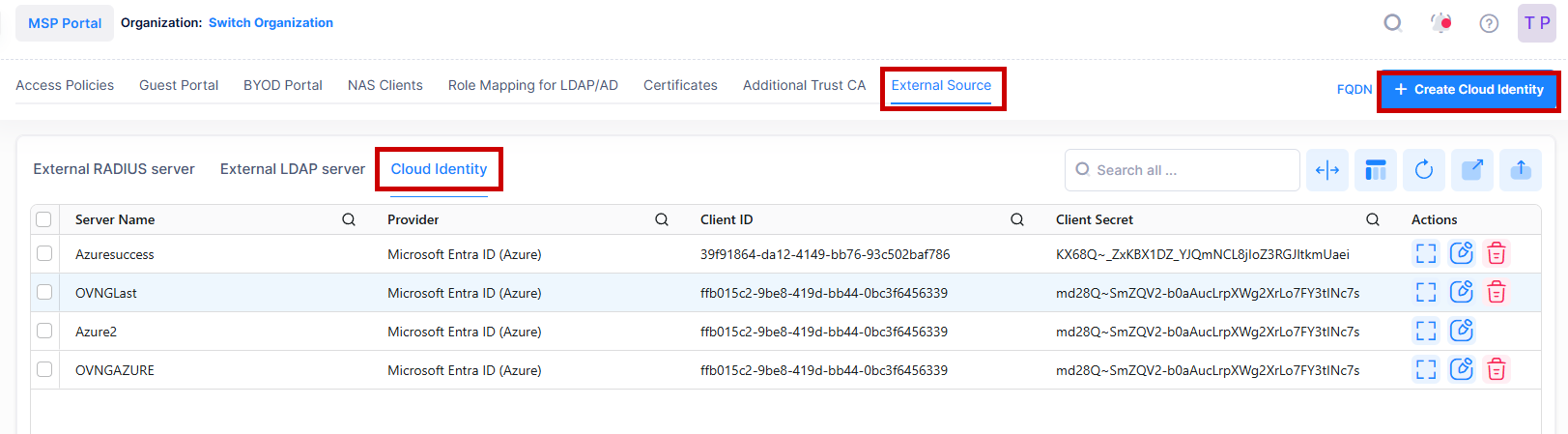View details of Azuresuccess row
The width and height of the screenshot is (1568, 434).
click(1426, 253)
